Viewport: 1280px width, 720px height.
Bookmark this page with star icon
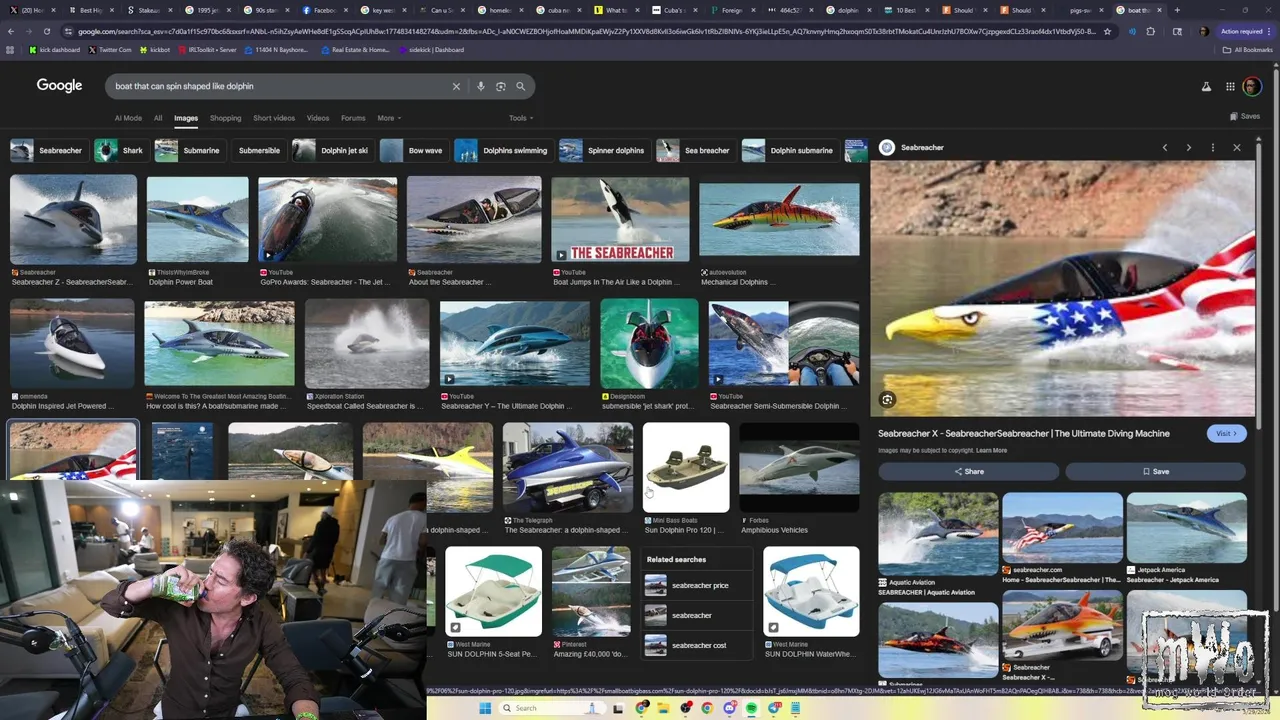pos(1107,31)
